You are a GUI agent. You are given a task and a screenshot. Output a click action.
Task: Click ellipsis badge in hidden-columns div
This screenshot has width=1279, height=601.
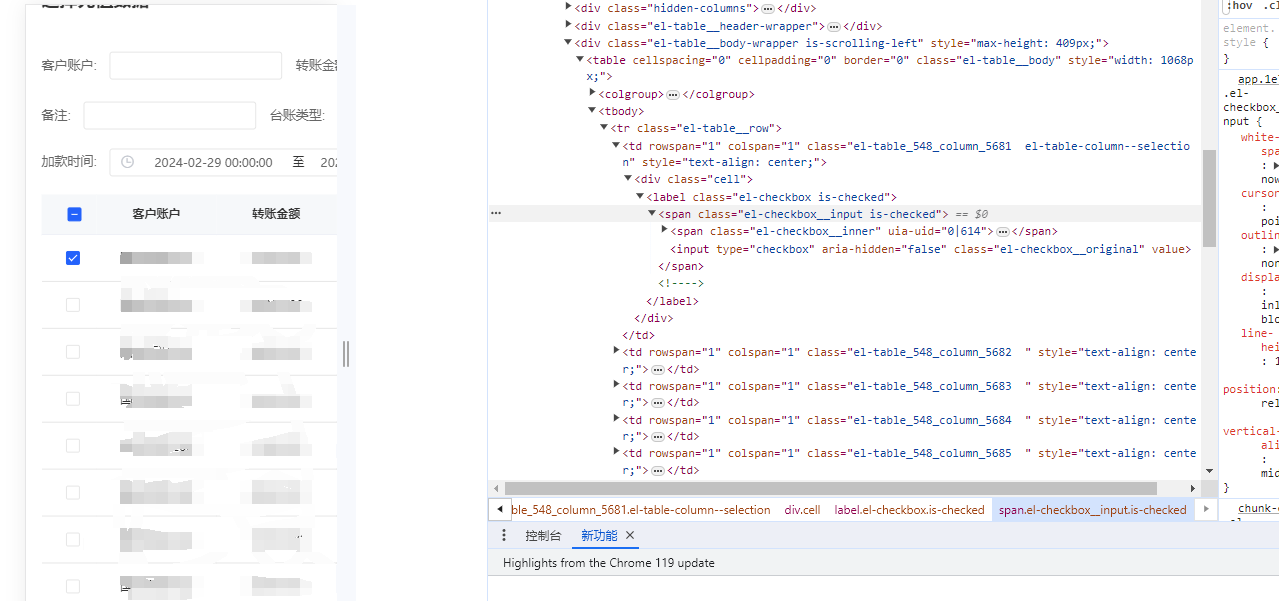tap(768, 8)
